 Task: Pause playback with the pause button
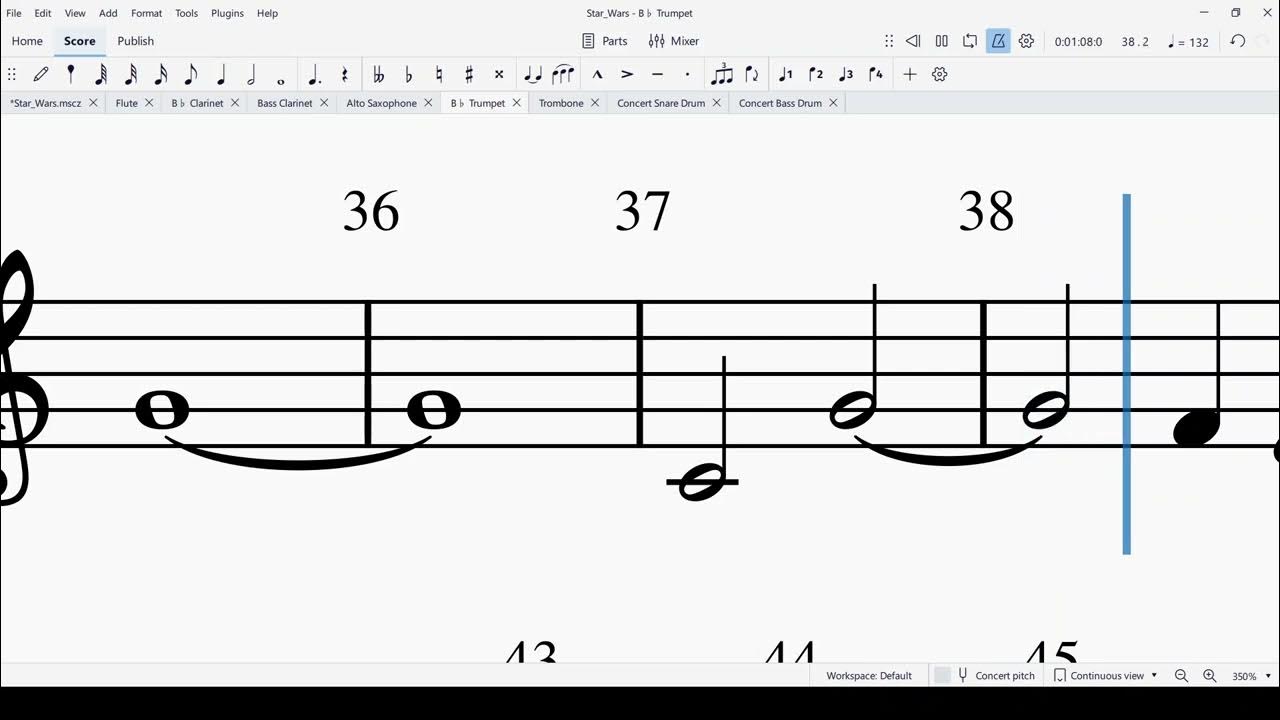(941, 41)
